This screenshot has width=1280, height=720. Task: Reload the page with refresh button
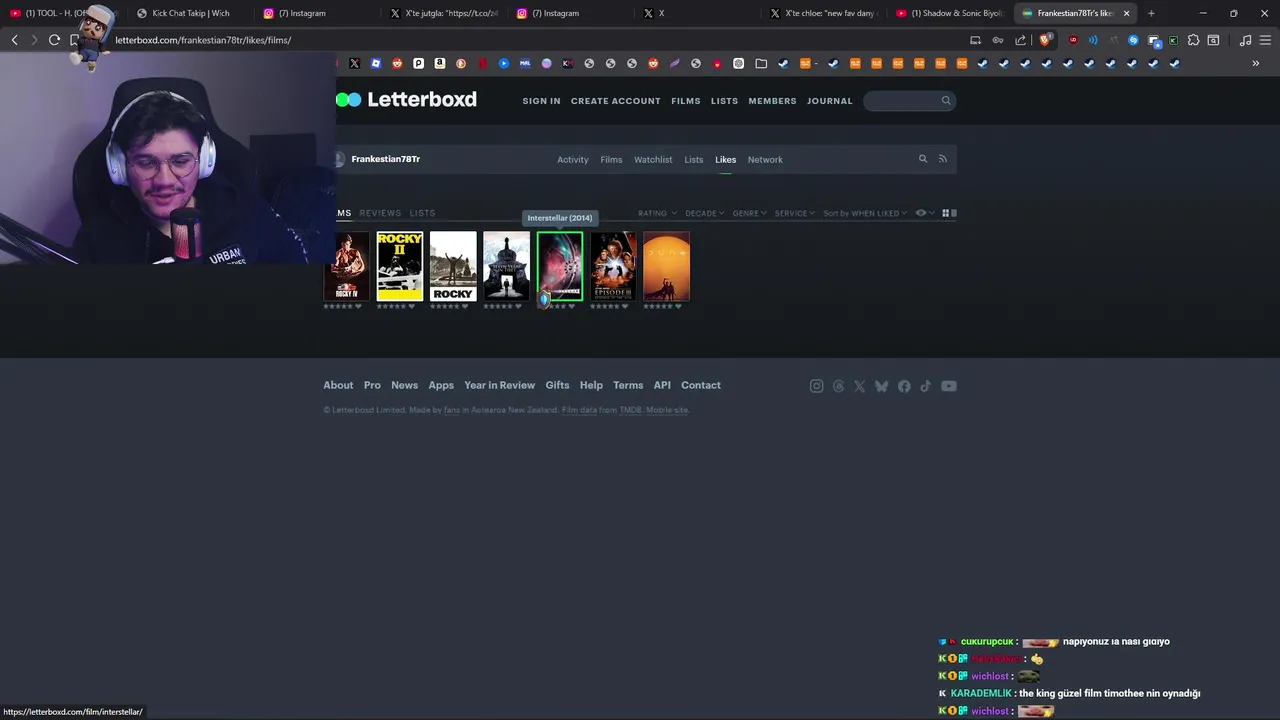[x=54, y=40]
